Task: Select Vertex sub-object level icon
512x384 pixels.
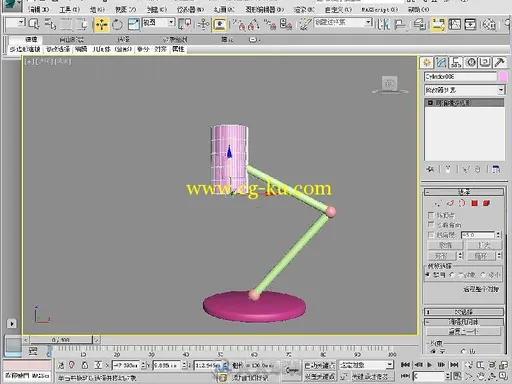Action: click(437, 203)
